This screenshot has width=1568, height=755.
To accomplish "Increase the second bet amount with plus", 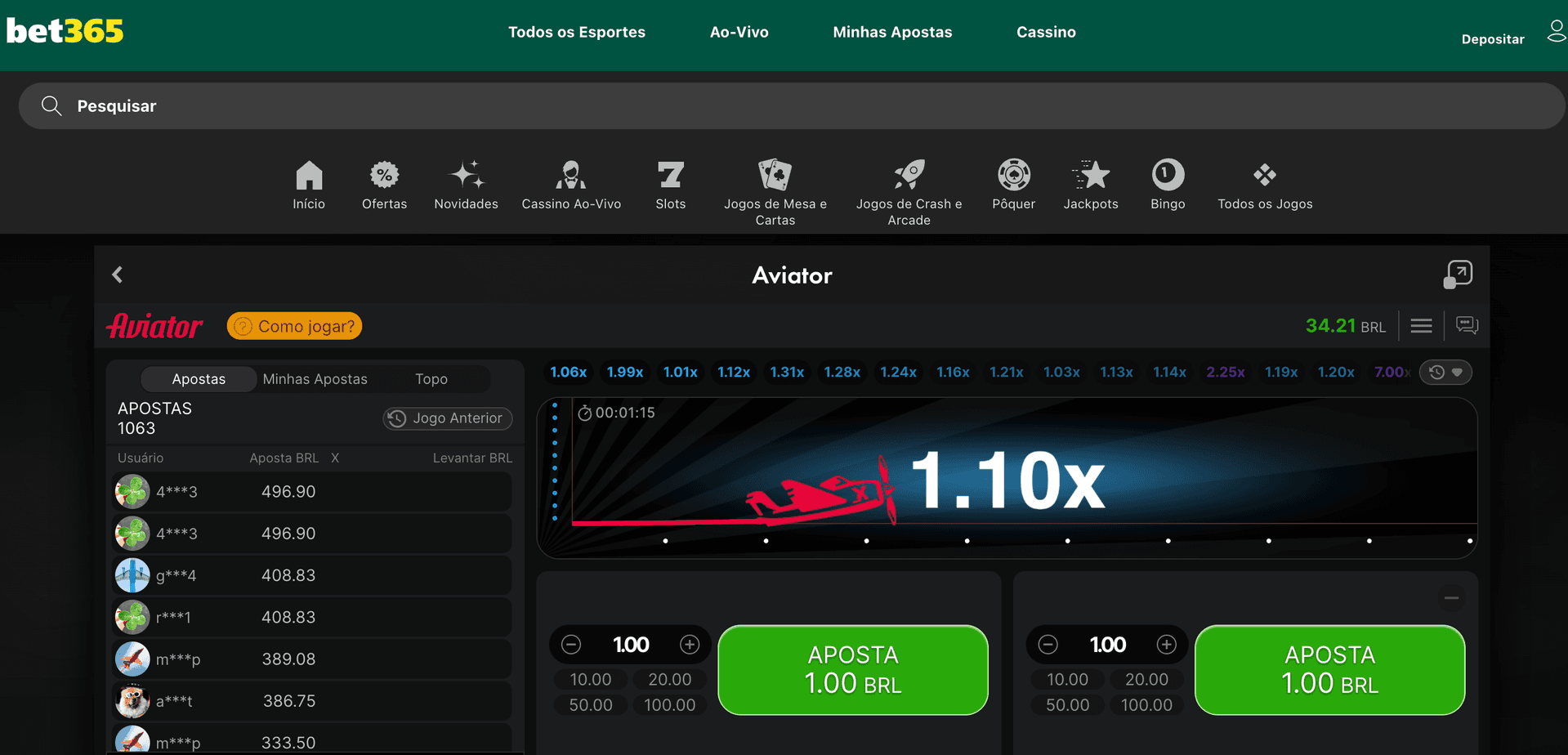I will point(1167,645).
